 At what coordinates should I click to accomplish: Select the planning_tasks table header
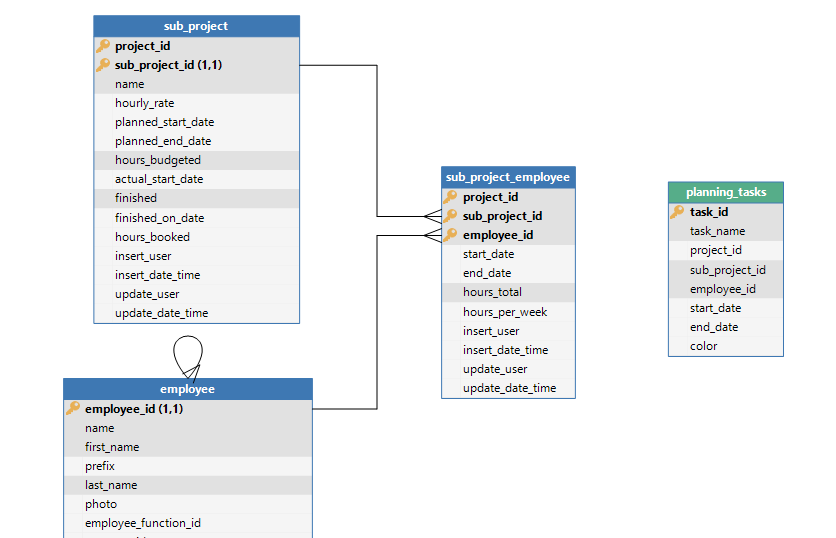pos(725,192)
